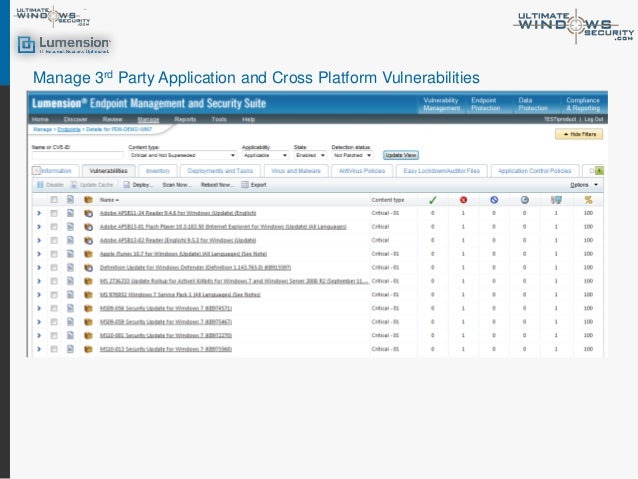Click the Scan Now button

177,185
